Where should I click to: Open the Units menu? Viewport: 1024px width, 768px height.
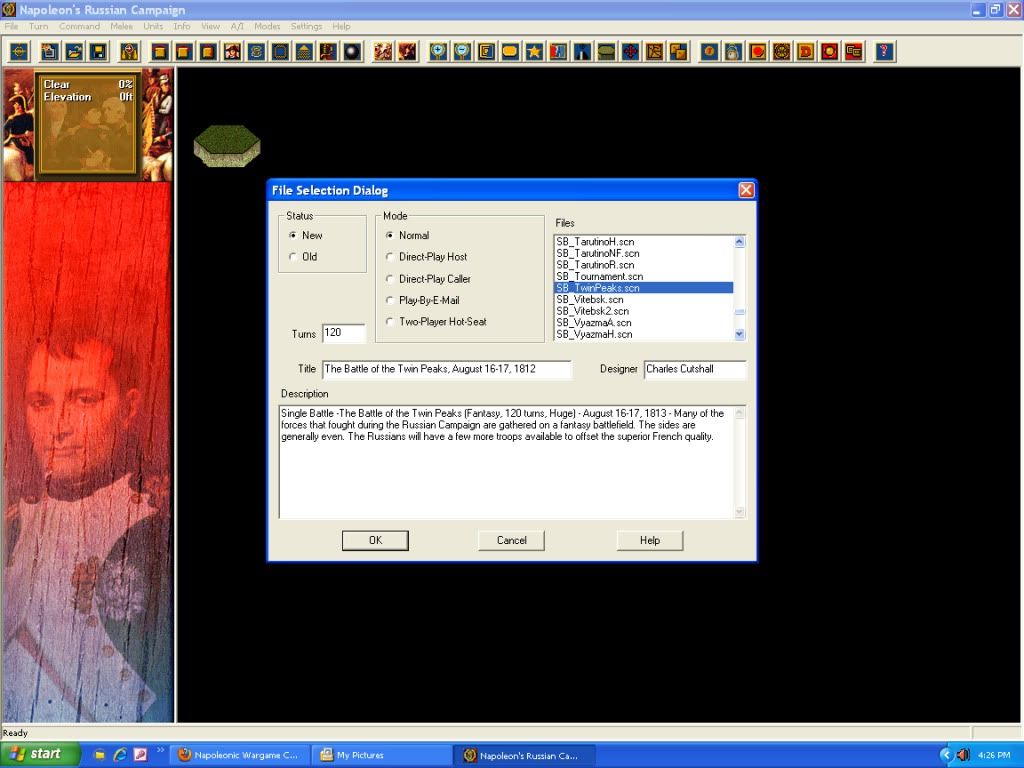click(153, 26)
